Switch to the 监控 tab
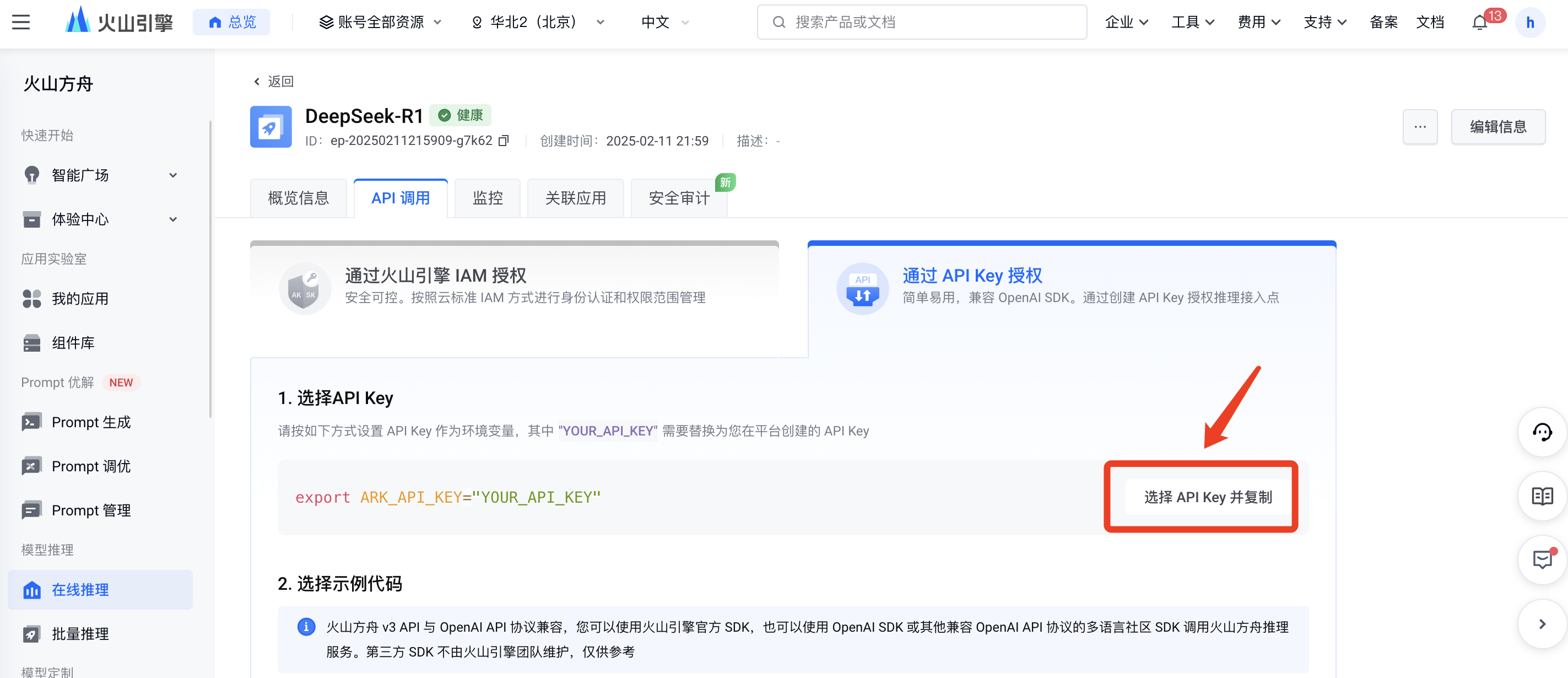This screenshot has width=1568, height=678. click(487, 198)
